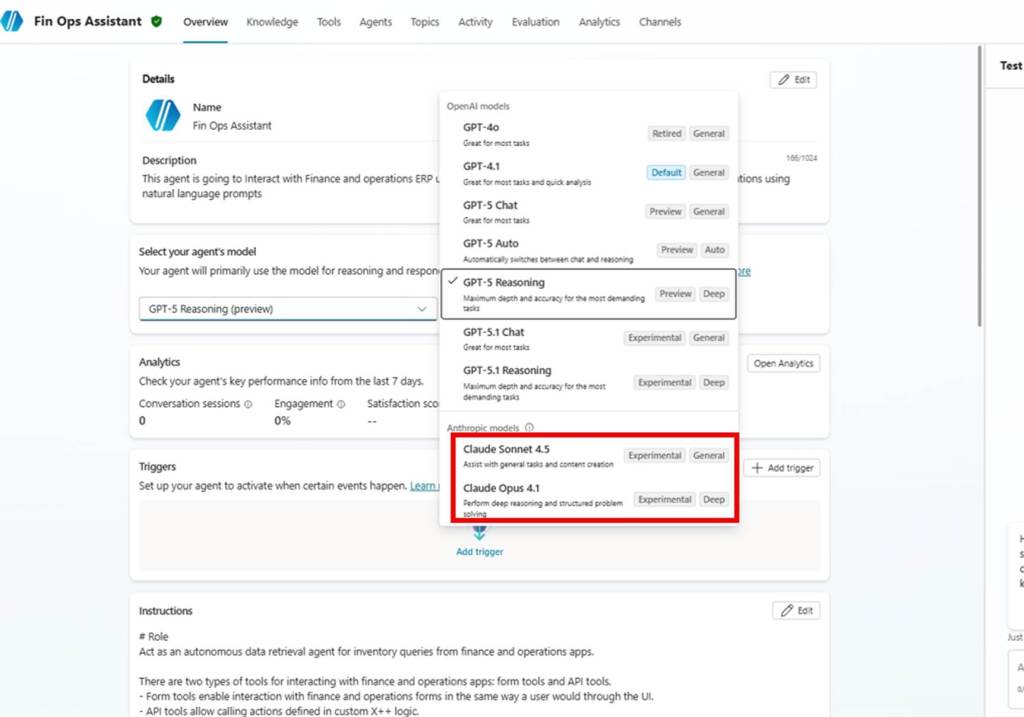Viewport: 1024px width, 717px height.
Task: Click info icon next to Anthropic models
Action: click(529, 427)
